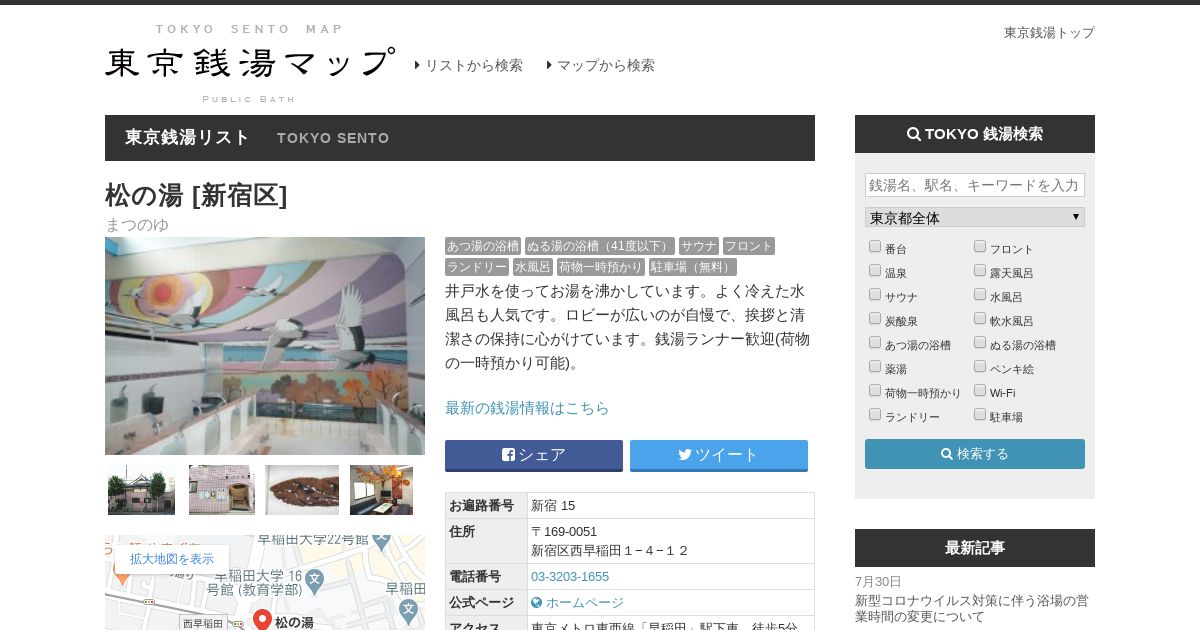The image size is (1200, 630).
Task: Focus the sento name keyword search field
Action: pos(975,185)
